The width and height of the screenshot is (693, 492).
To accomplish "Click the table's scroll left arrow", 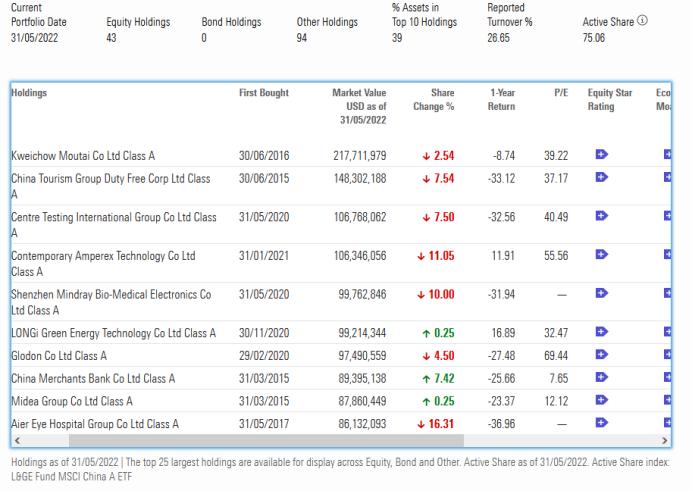I will 17,440.
